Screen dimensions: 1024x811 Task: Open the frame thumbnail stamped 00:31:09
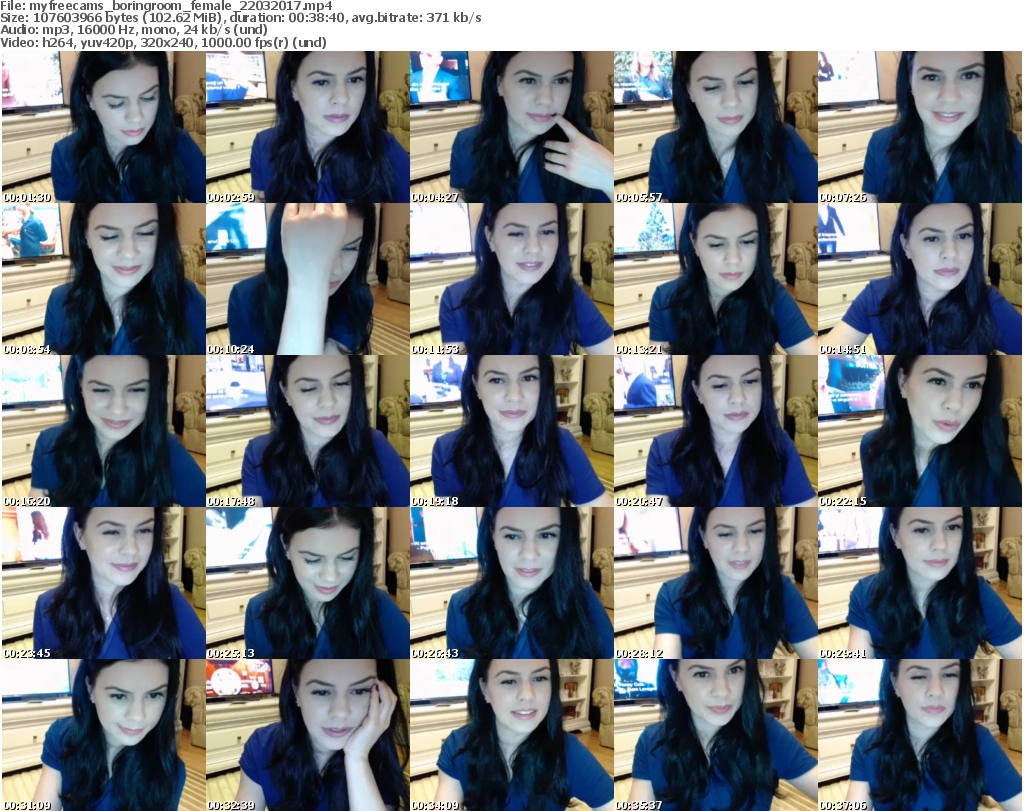coord(104,735)
